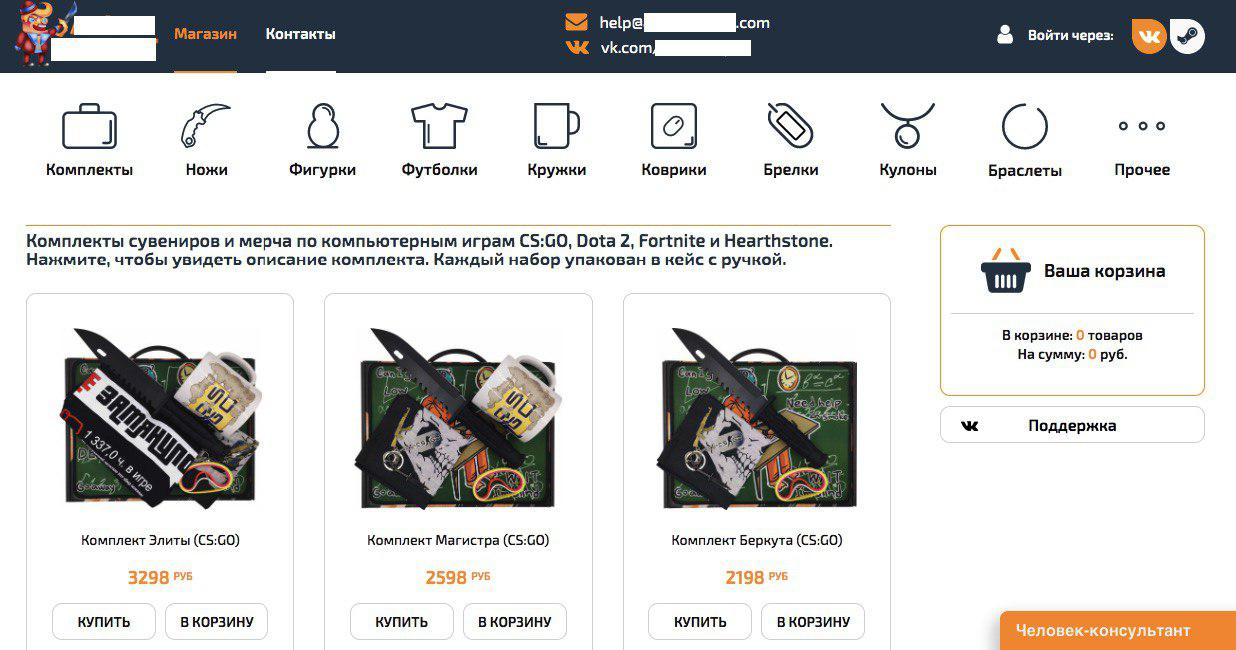Select the Коврики mousepad category

click(x=674, y=141)
